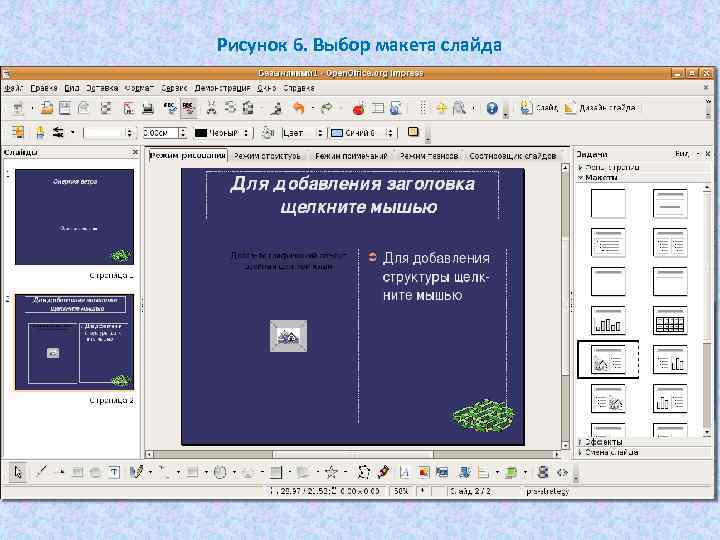Choose the title slide layout
The width and height of the screenshot is (720, 540).
tap(670, 203)
